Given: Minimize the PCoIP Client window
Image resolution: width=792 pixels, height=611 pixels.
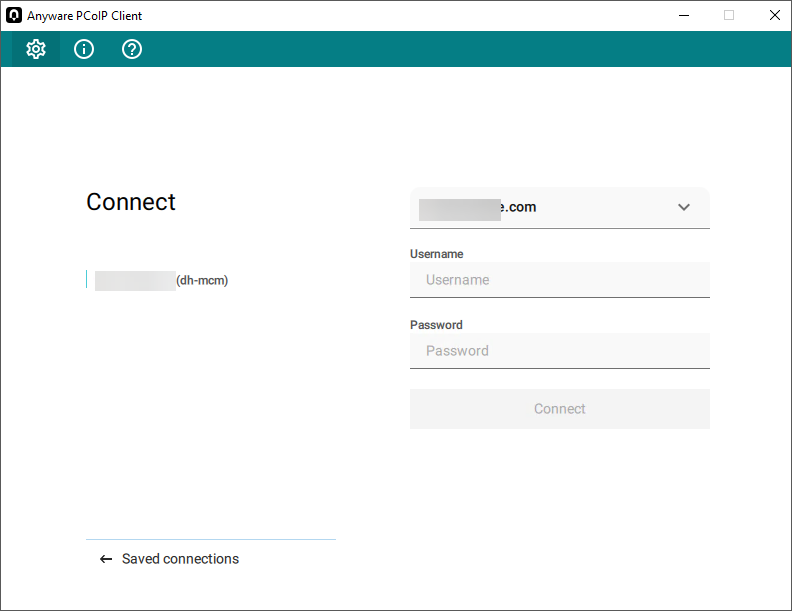Looking at the screenshot, I should click(x=684, y=15).
